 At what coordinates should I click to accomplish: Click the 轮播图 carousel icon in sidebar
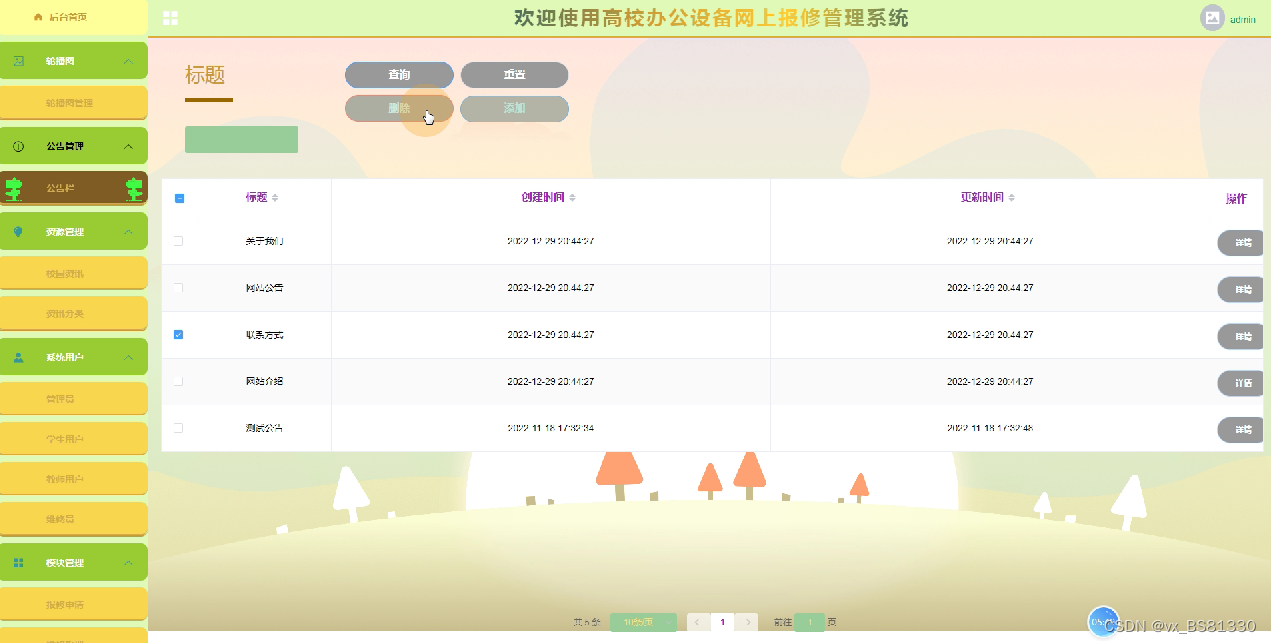pyautogui.click(x=18, y=61)
